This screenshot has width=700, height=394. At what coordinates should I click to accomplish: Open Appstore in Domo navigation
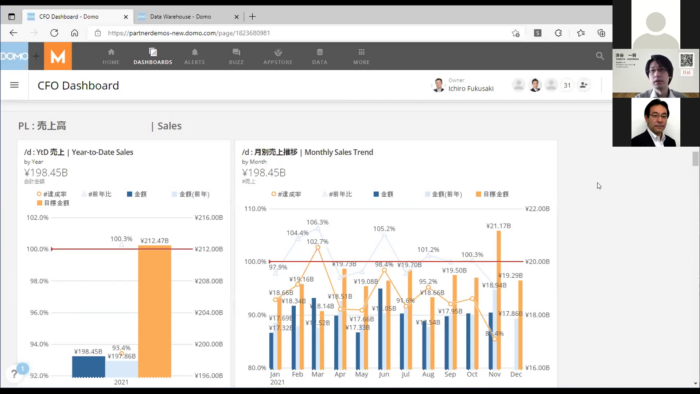point(278,57)
